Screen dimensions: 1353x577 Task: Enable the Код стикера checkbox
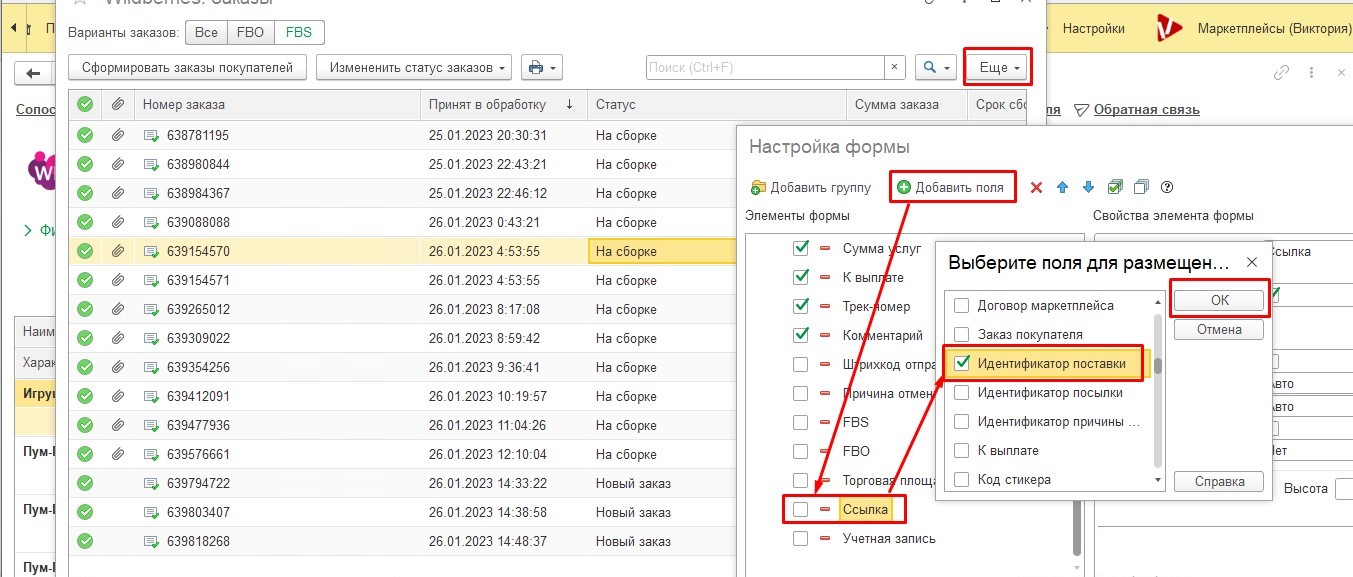962,479
